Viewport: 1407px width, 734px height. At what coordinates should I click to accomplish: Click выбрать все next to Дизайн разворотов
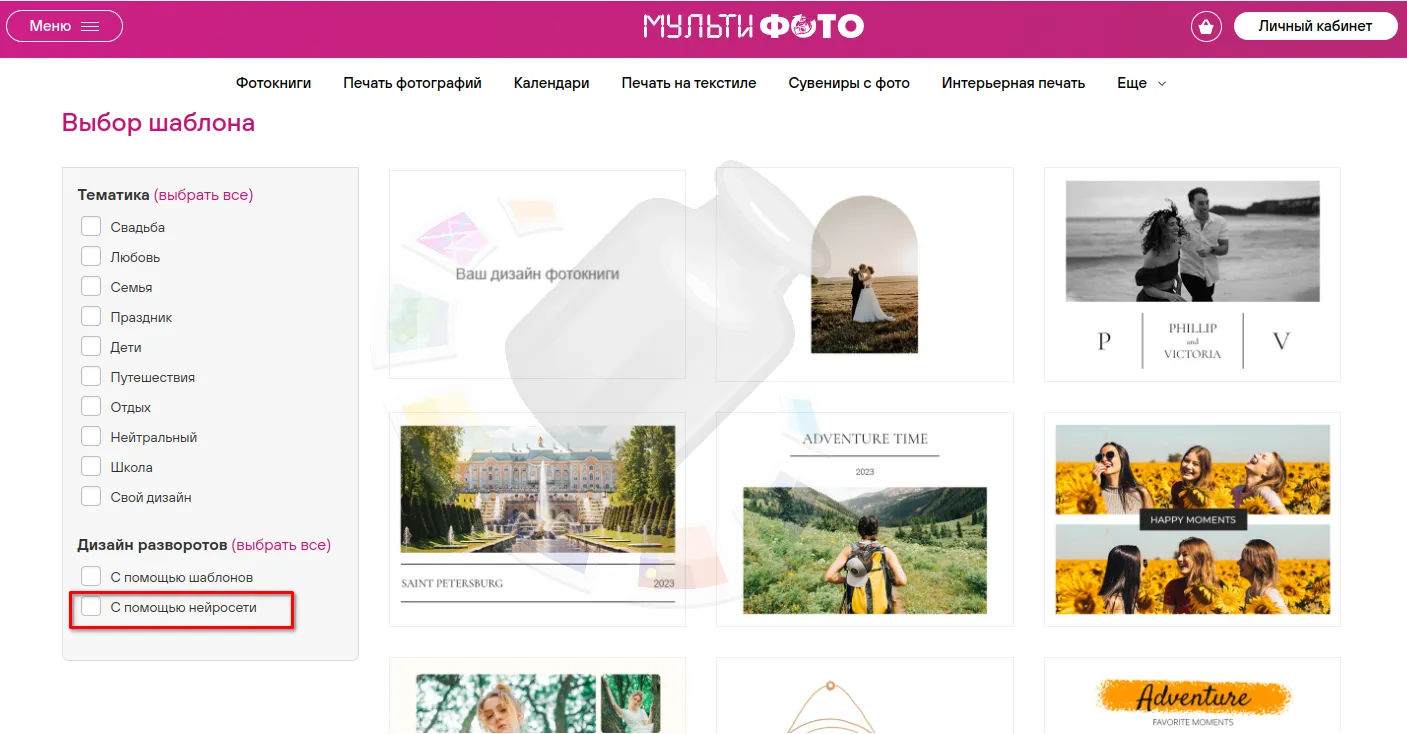pos(280,545)
